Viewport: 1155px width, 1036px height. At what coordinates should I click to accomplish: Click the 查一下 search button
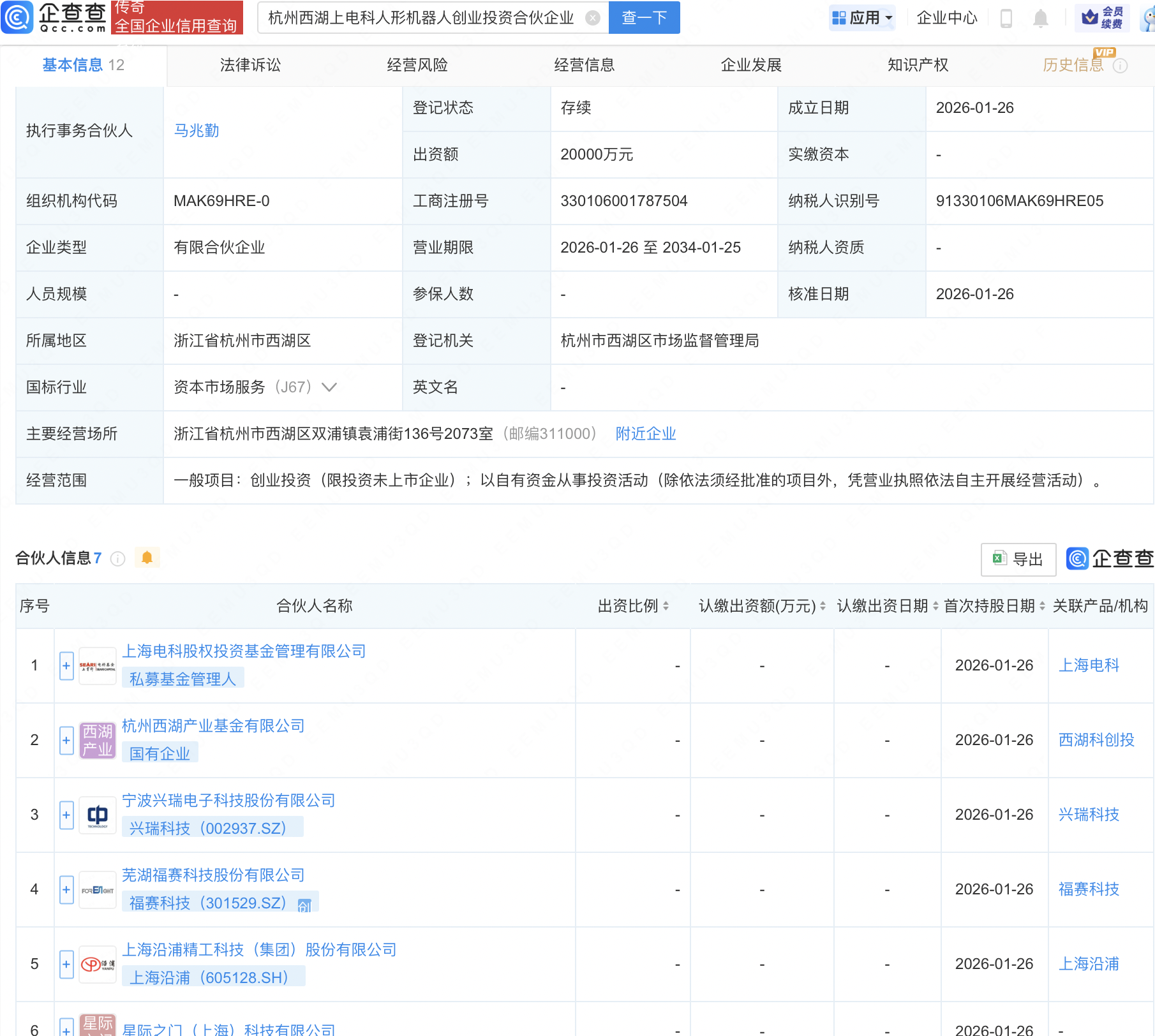coord(643,17)
